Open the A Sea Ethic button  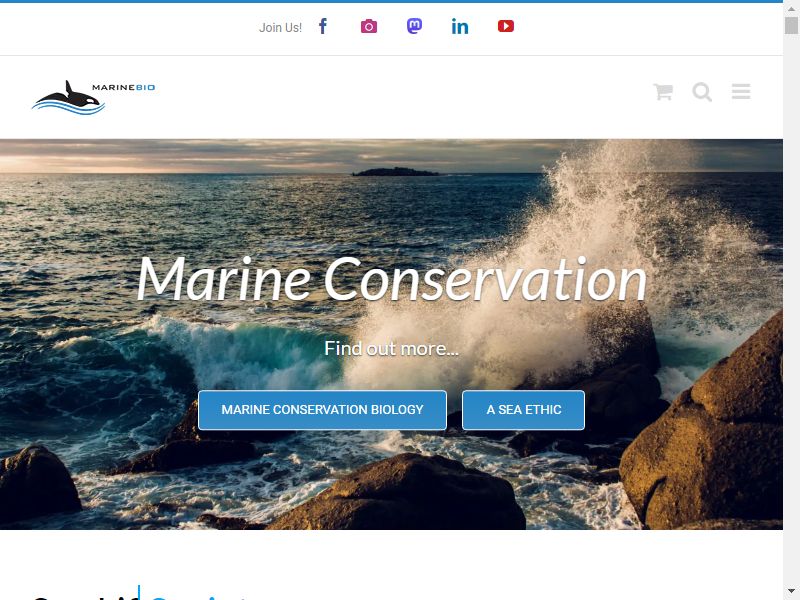click(x=523, y=410)
